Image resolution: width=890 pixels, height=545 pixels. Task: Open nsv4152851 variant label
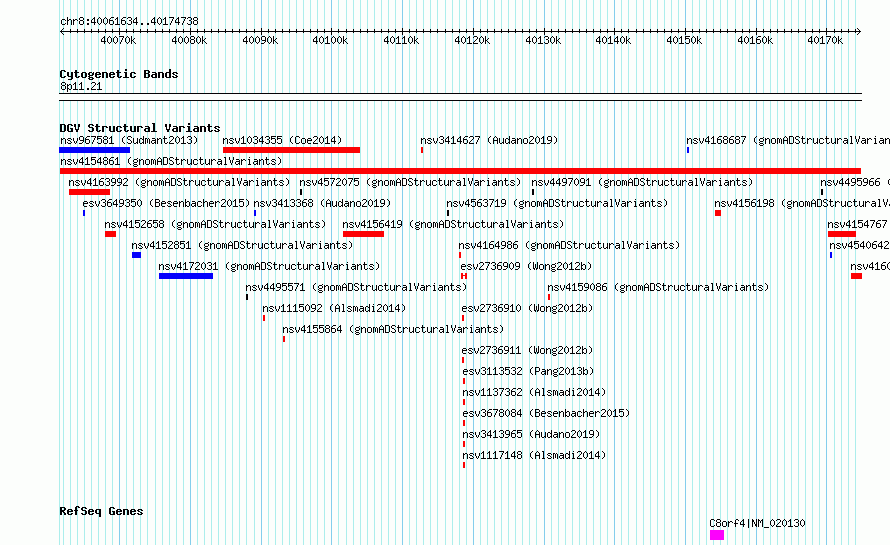point(242,245)
